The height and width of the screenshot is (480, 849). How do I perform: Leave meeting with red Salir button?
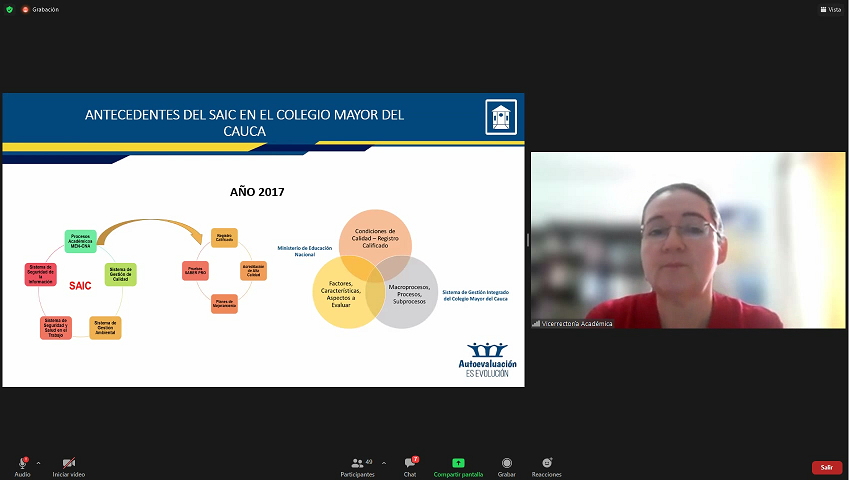tap(827, 468)
